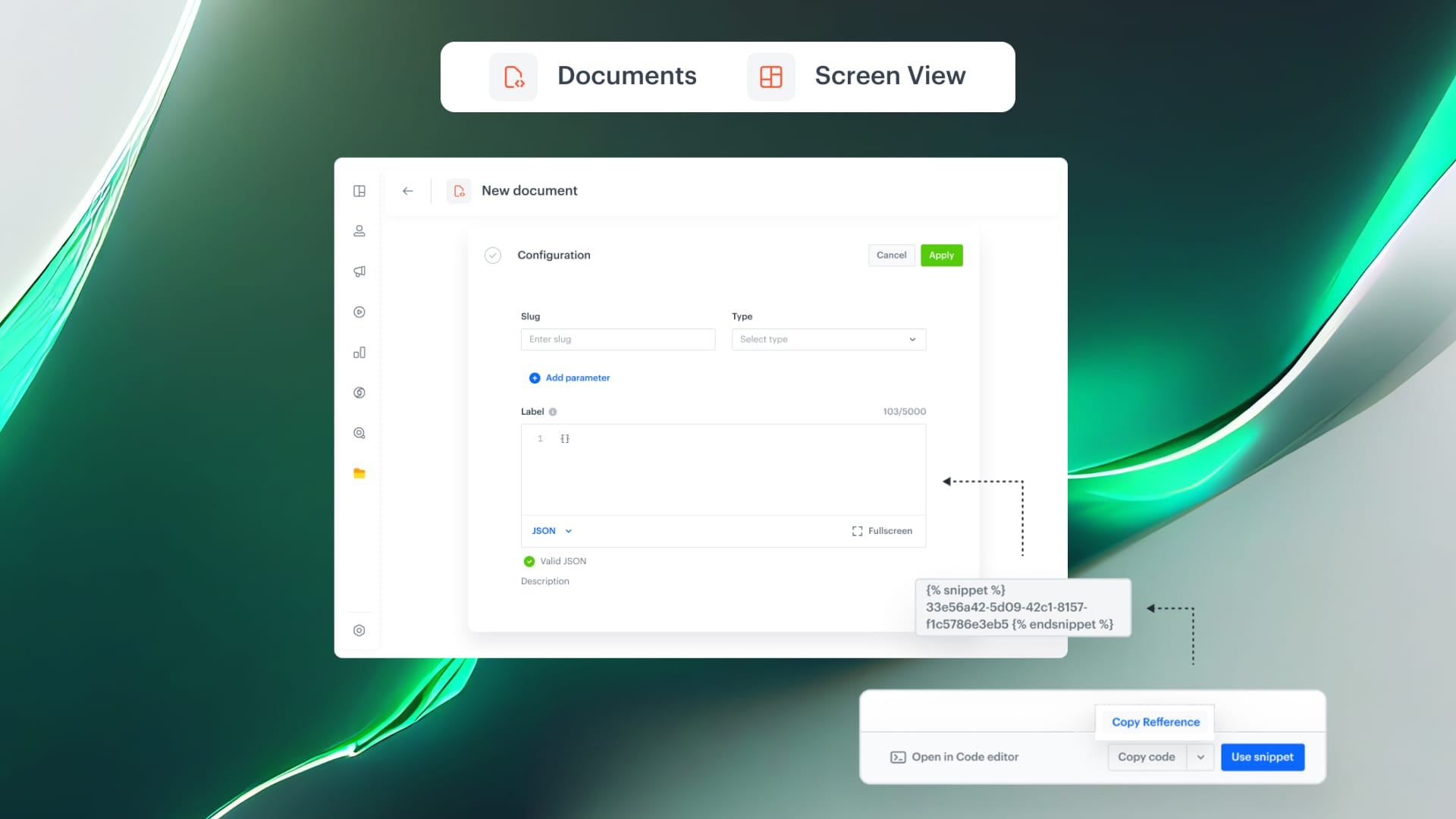The image size is (1456, 819).
Task: Open the yellow folder section in sidebar
Action: coord(359,473)
